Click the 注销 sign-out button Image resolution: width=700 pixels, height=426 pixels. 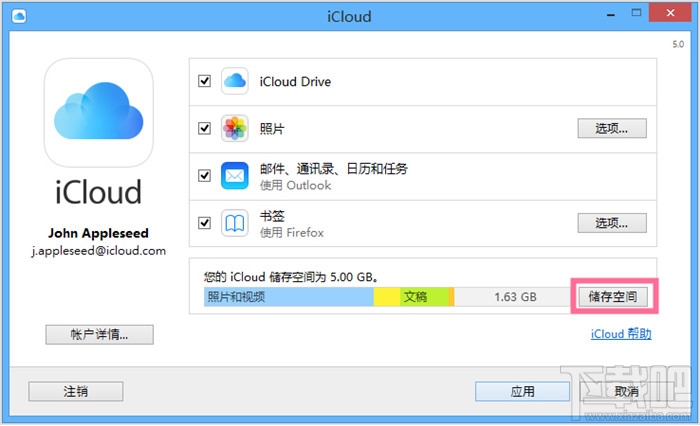coord(76,392)
